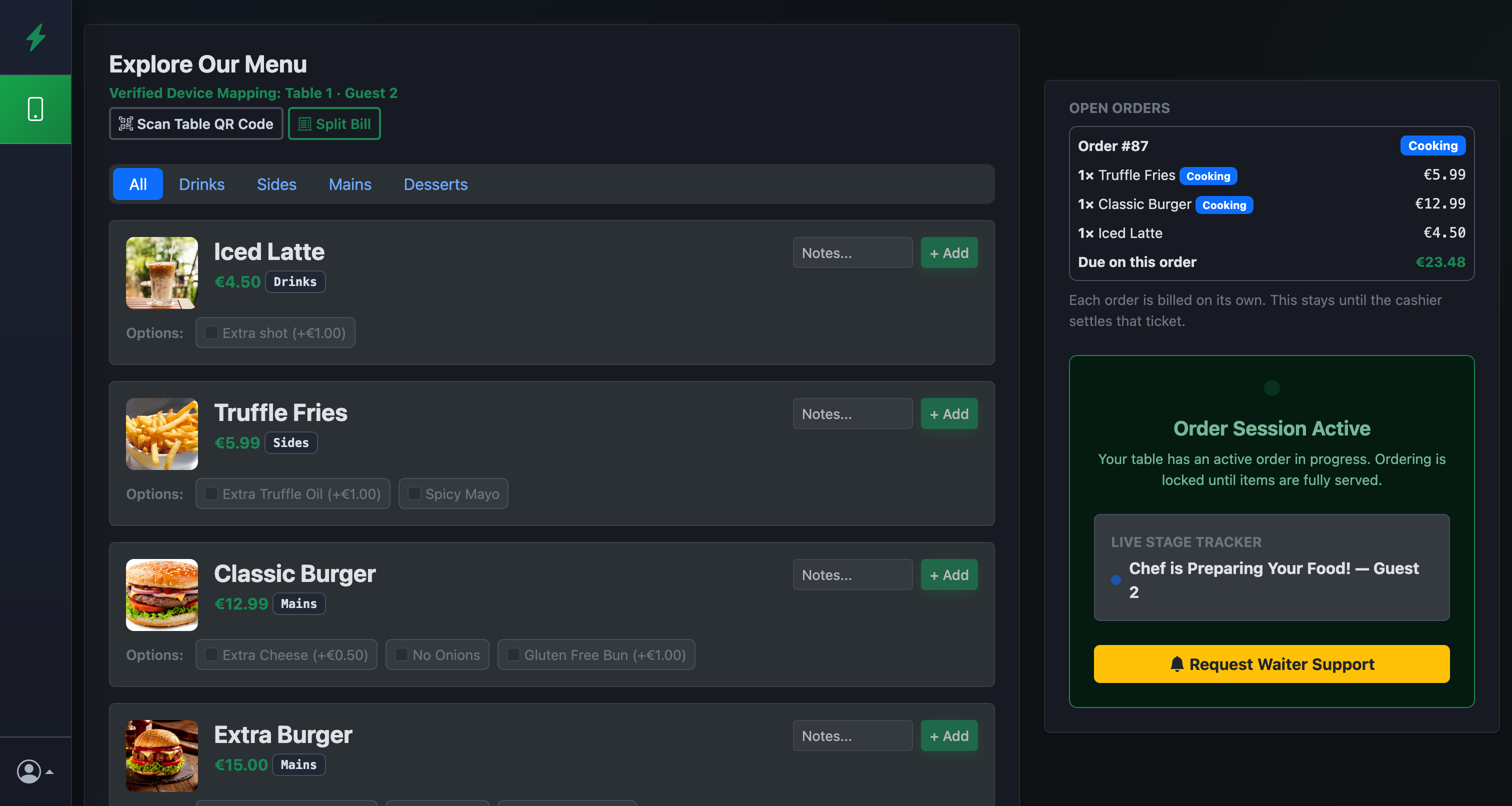The image size is (1512, 806).
Task: Click the bell icon on waiter support
Action: click(1177, 664)
